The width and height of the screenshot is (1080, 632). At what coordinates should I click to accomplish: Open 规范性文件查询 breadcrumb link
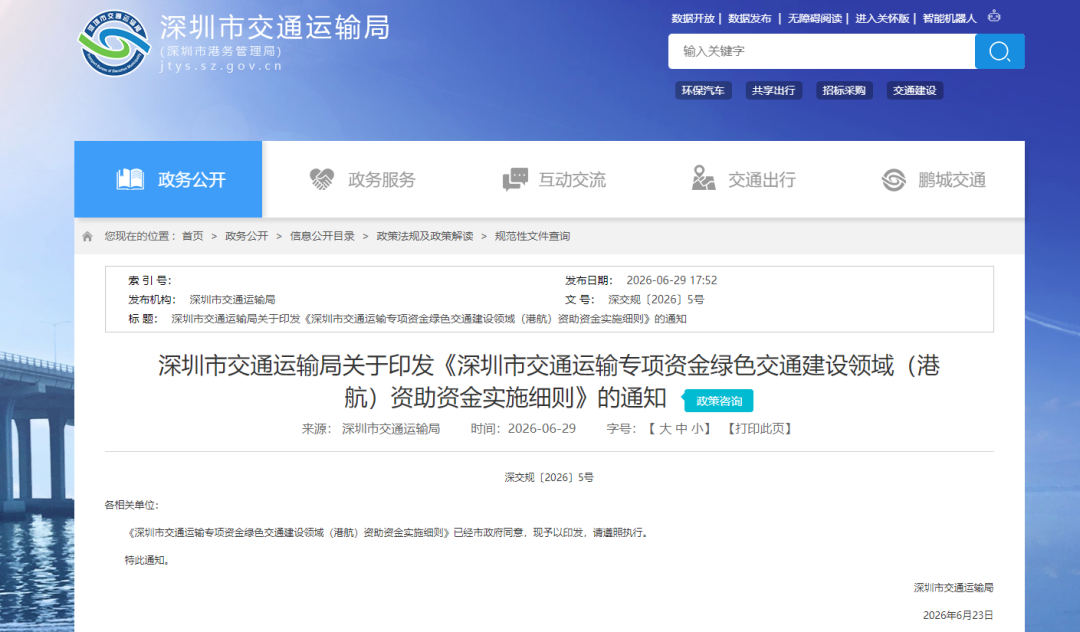(x=532, y=236)
